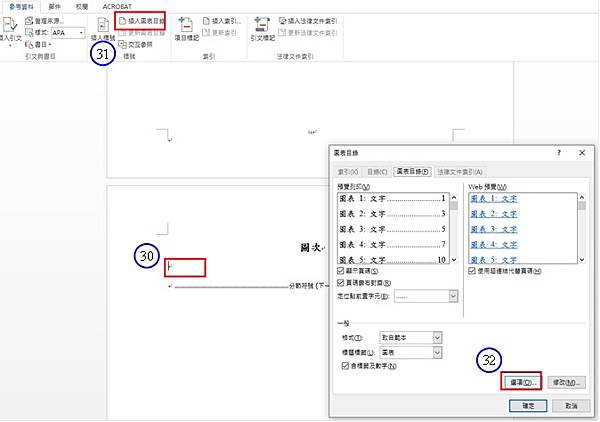The height and width of the screenshot is (422, 600).
Task: Click 交互參照 (Cross-reference)
Action: pos(136,45)
